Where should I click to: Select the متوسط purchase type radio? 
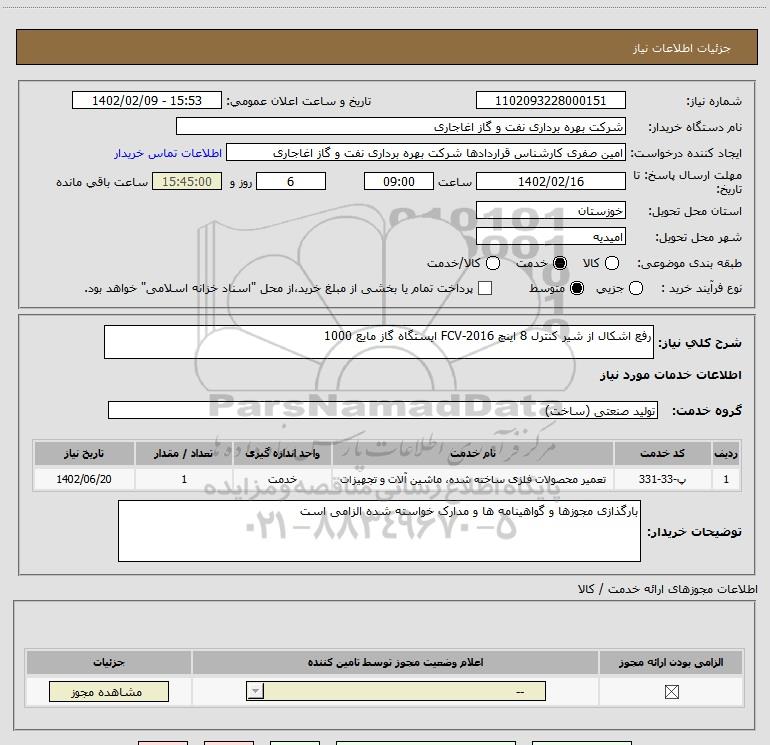coord(577,288)
